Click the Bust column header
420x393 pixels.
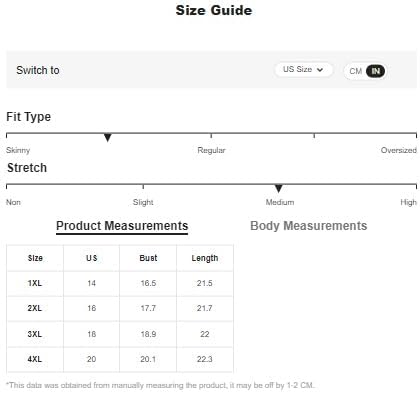coord(148,258)
